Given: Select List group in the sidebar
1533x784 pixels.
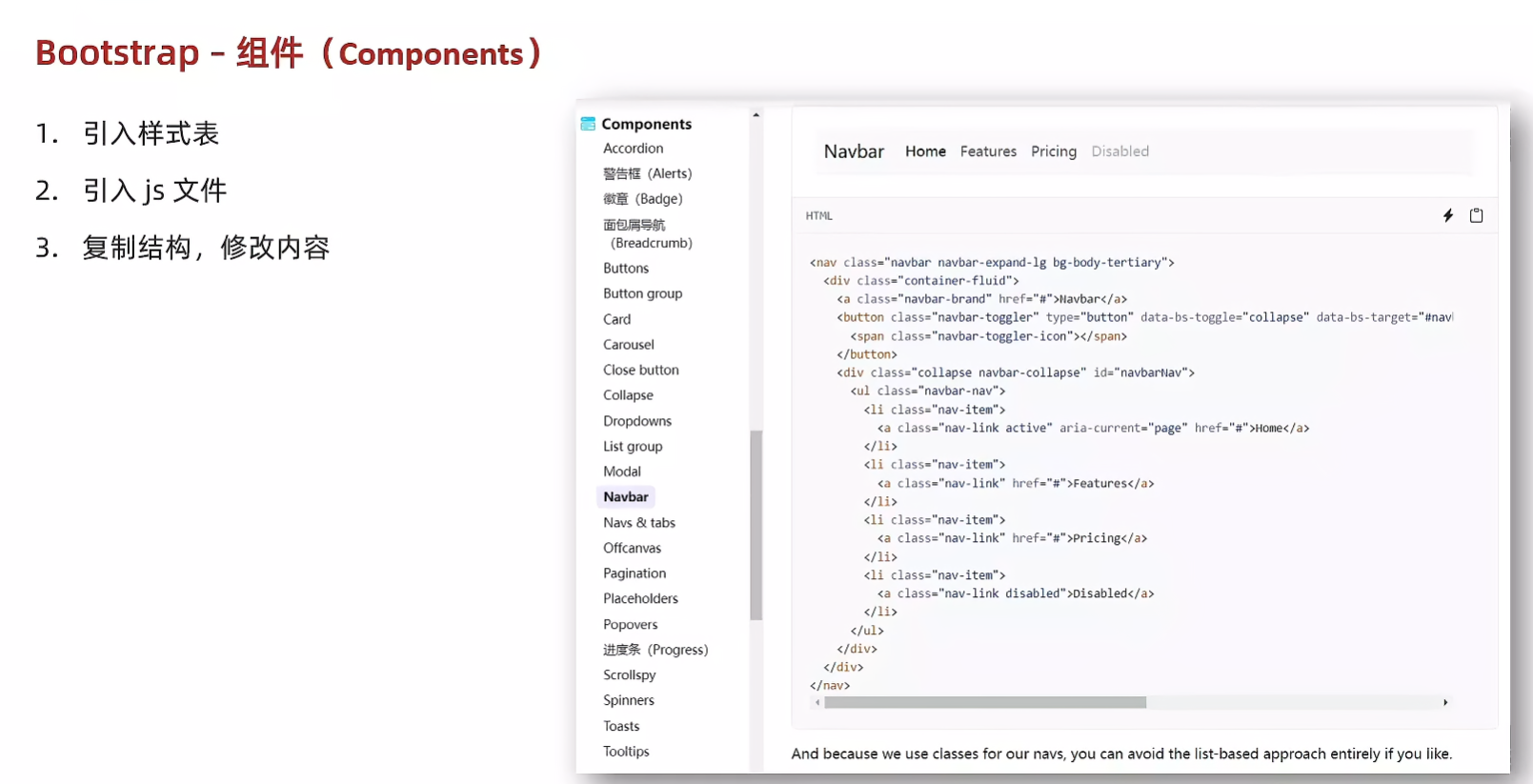Looking at the screenshot, I should tap(633, 446).
